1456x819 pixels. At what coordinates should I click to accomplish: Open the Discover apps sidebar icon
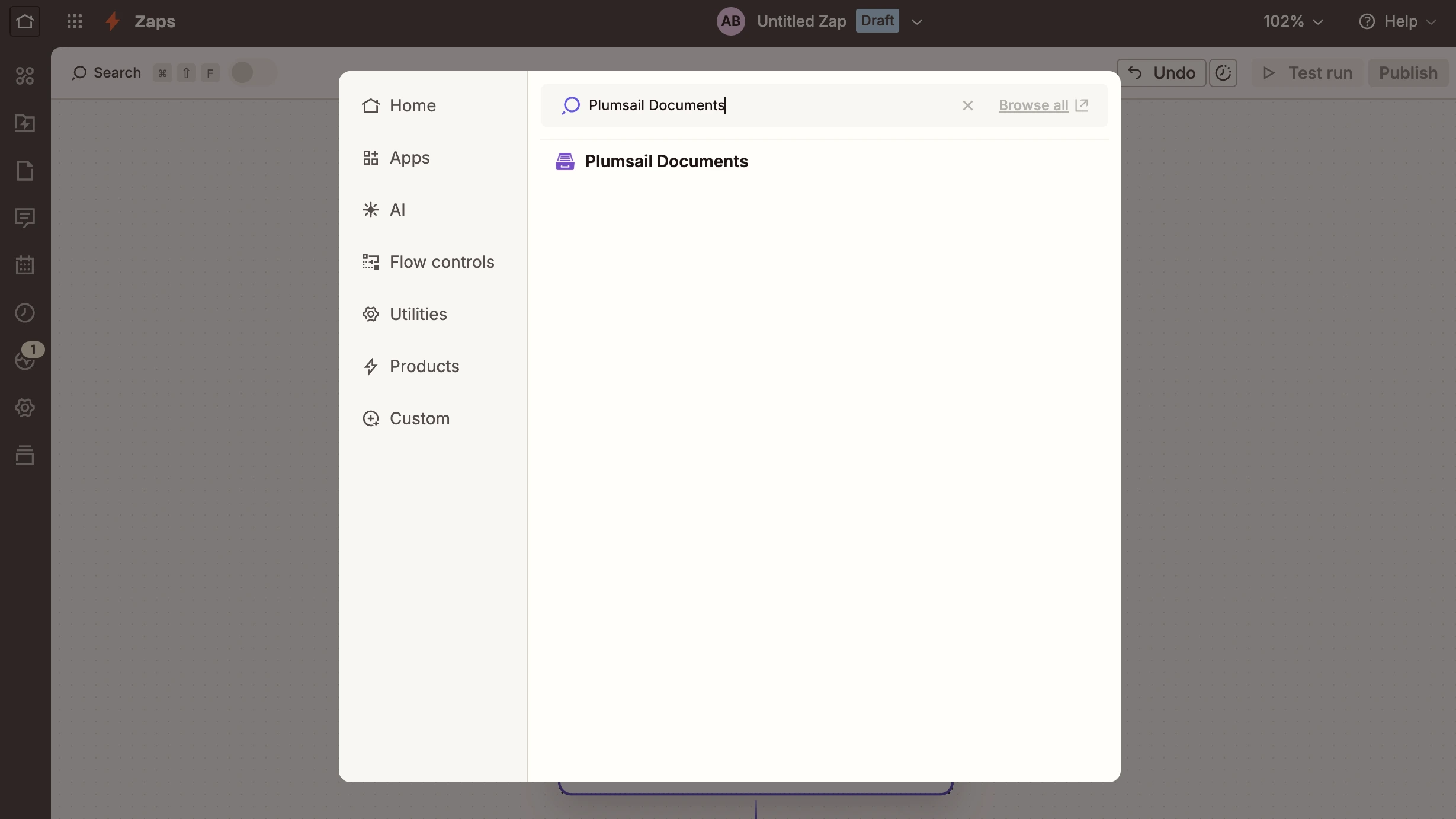pos(25,76)
